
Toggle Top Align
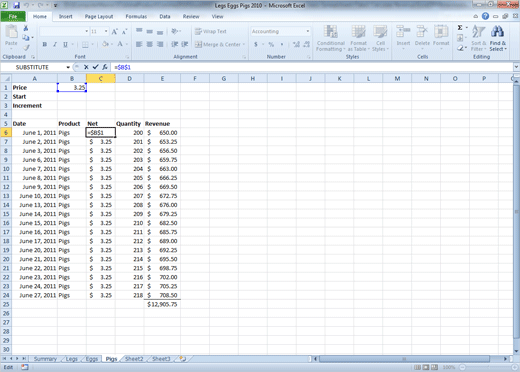tap(139, 31)
